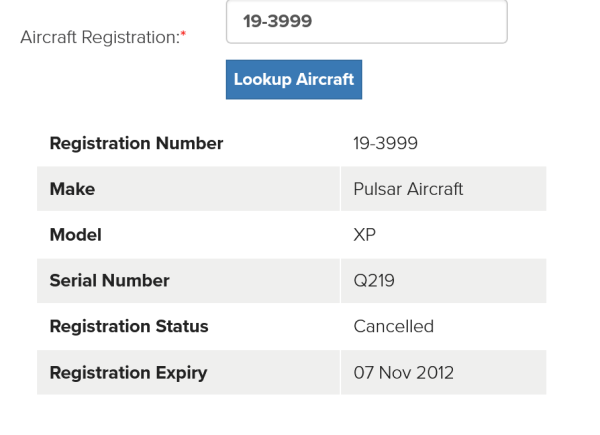The width and height of the screenshot is (600, 435).
Task: Click the Pulsar Aircraft make value
Action: point(408,189)
